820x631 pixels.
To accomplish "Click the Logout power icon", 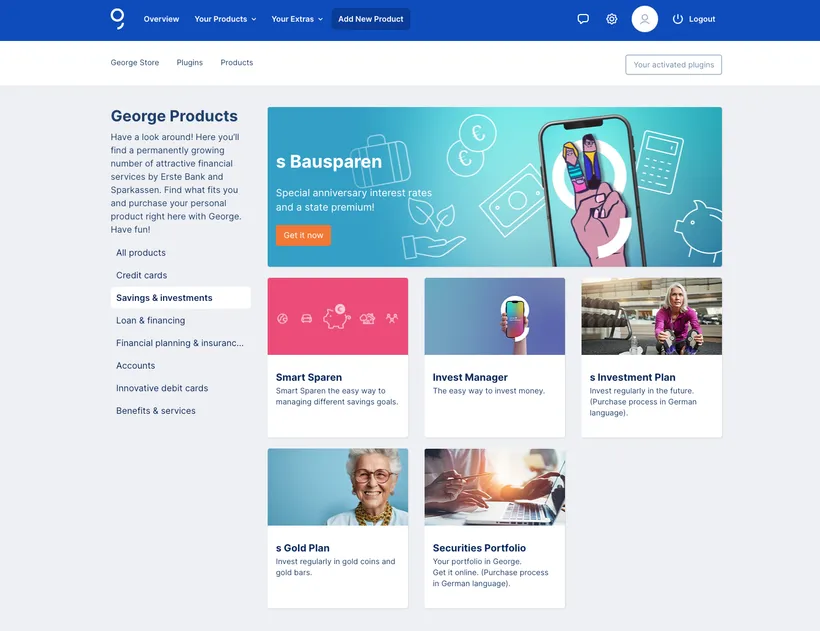I will [x=678, y=19].
